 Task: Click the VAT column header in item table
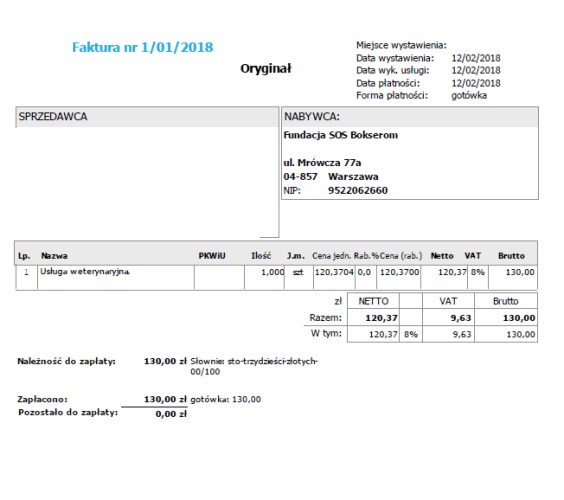click(x=473, y=256)
